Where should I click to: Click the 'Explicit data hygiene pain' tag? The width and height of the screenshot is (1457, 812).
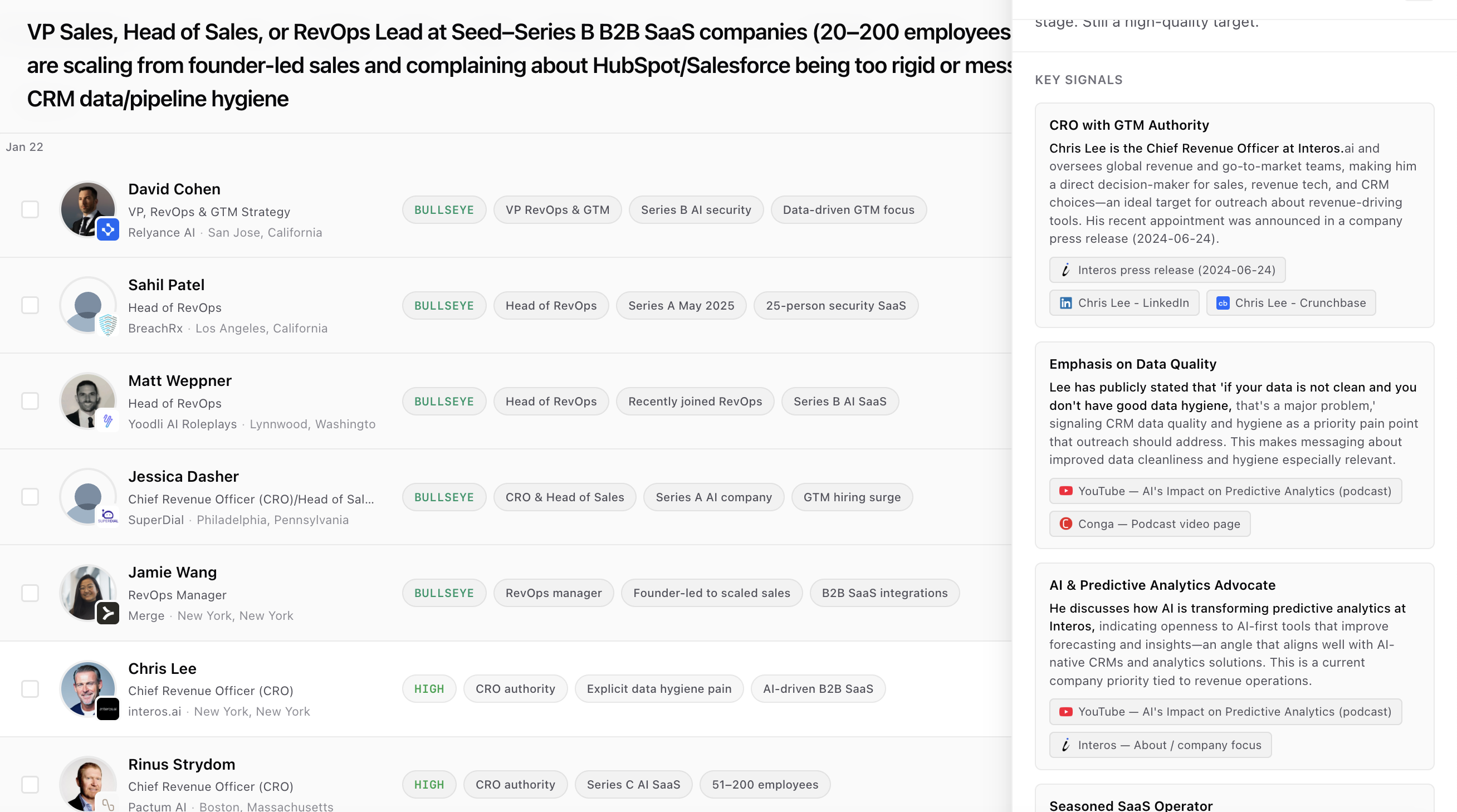659,689
